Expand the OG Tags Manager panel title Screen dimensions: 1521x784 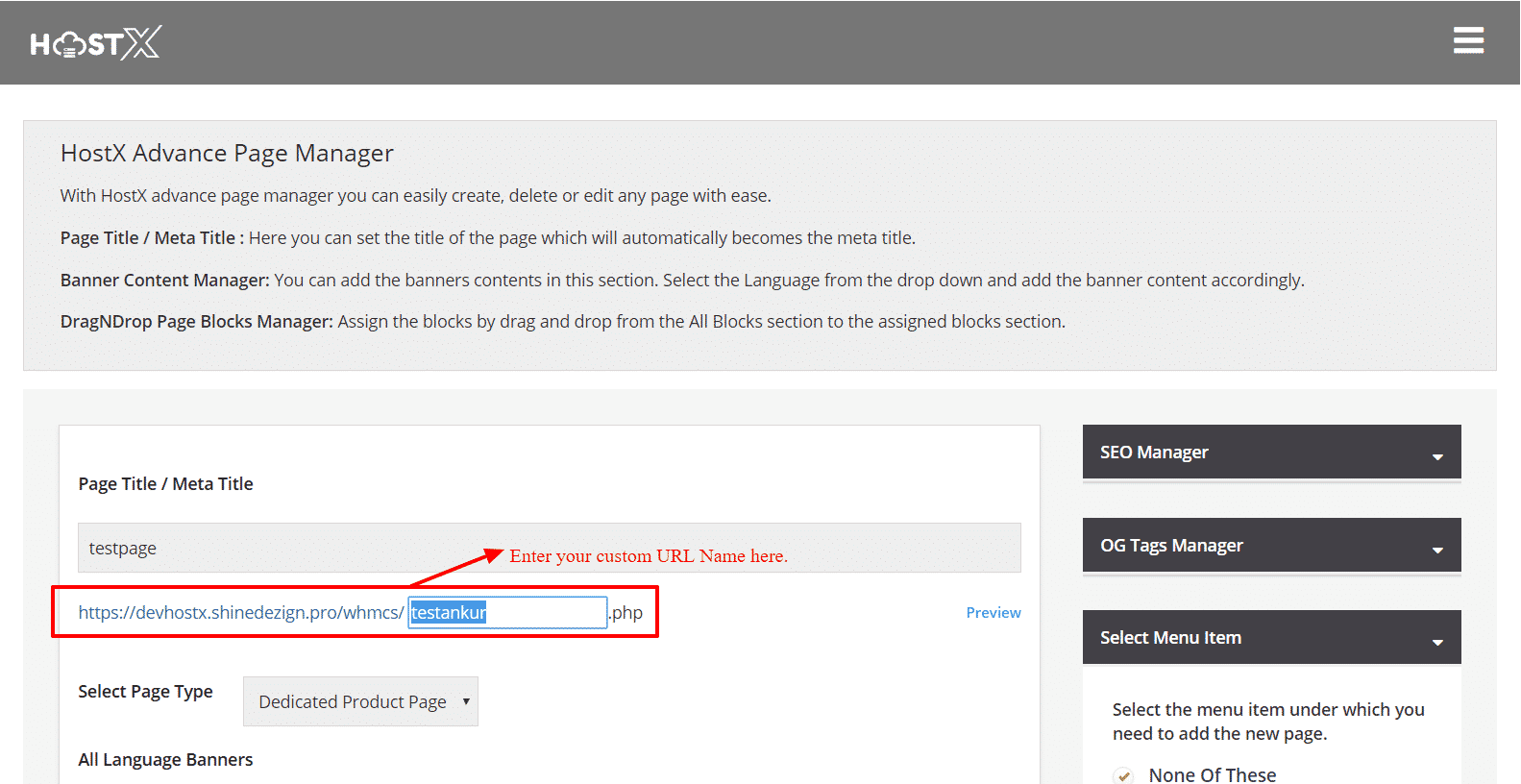(x=1171, y=546)
